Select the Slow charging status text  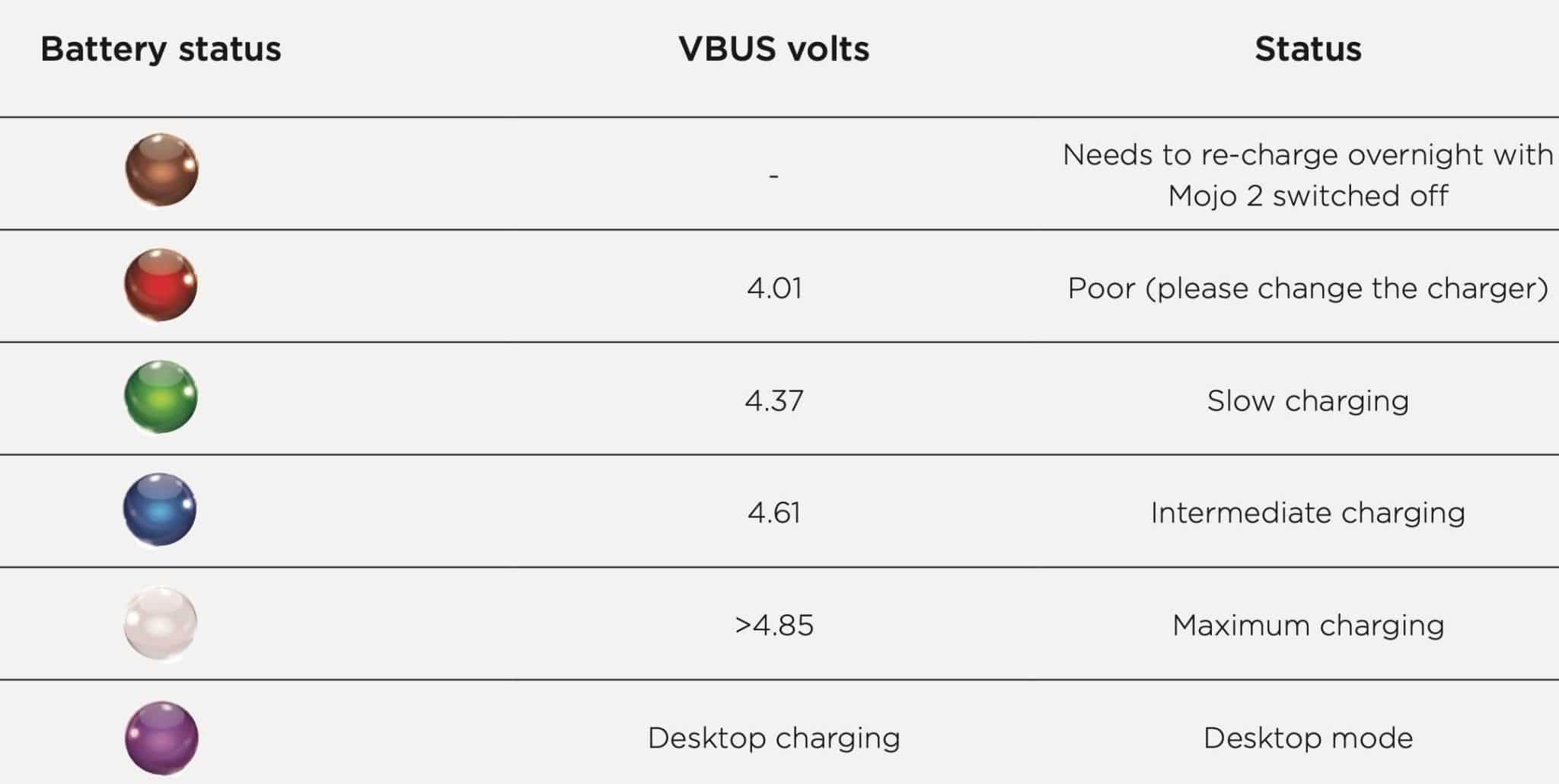[1308, 400]
